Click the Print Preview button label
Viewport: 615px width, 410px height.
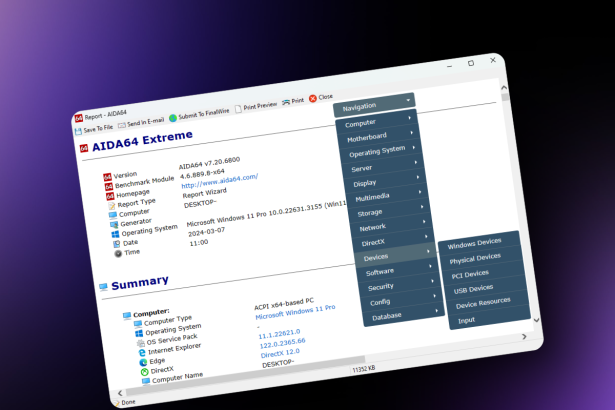[260, 106]
